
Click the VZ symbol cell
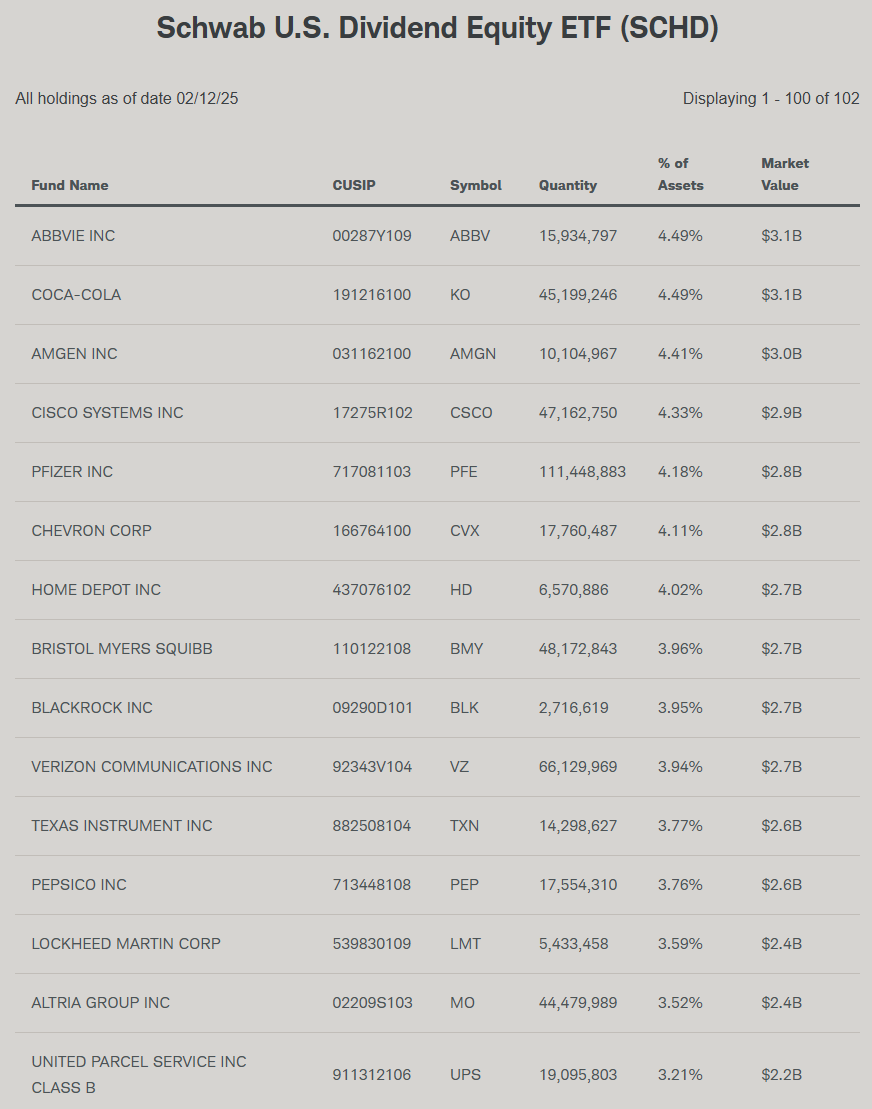coord(459,767)
